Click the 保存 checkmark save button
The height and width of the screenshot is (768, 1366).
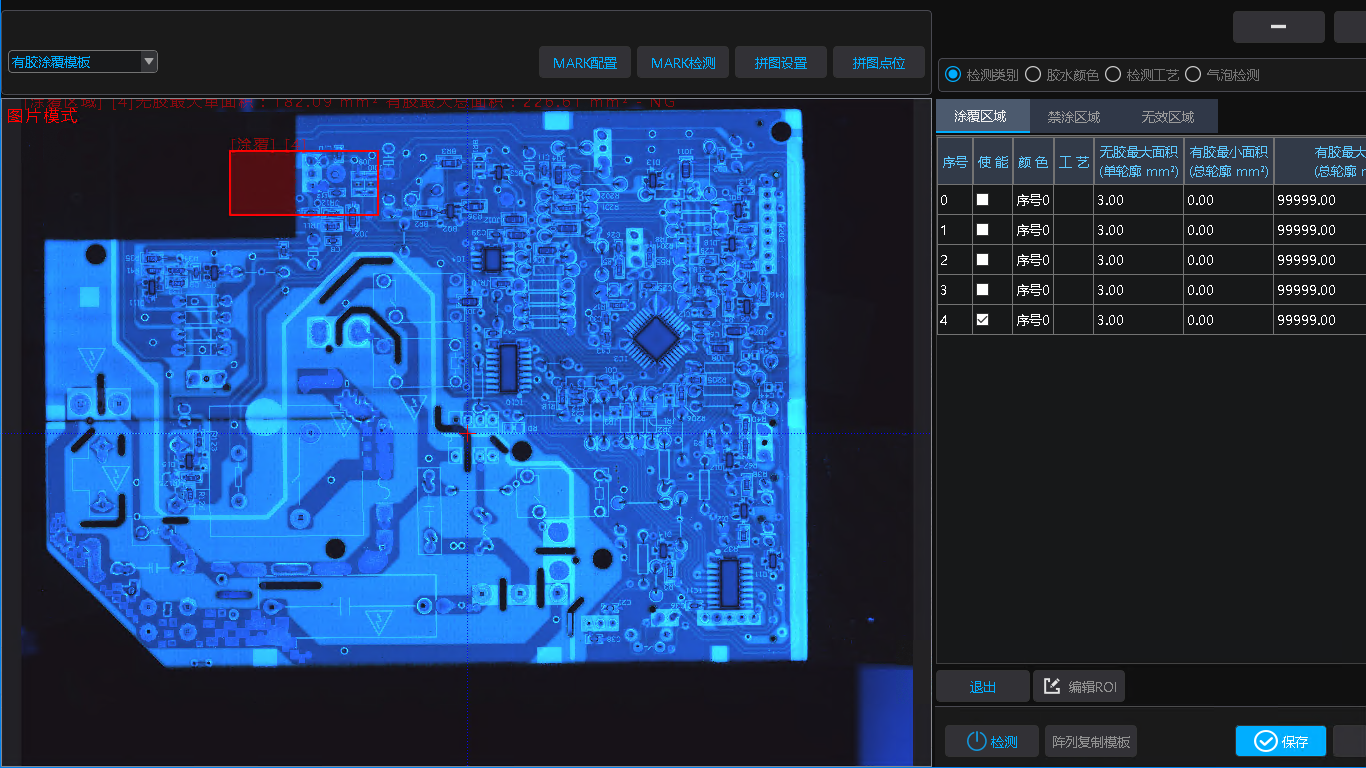pos(1280,741)
